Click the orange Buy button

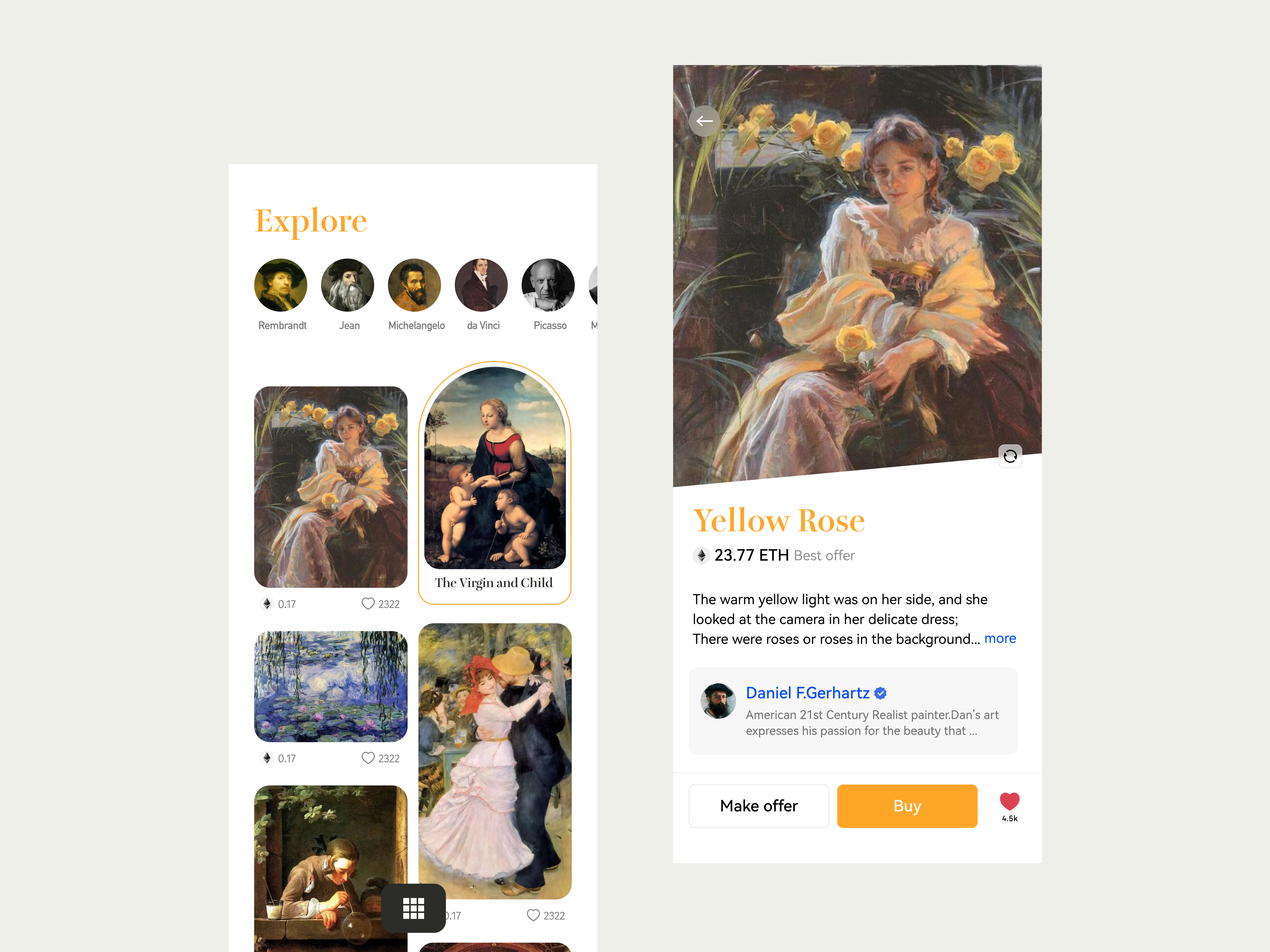tap(907, 806)
